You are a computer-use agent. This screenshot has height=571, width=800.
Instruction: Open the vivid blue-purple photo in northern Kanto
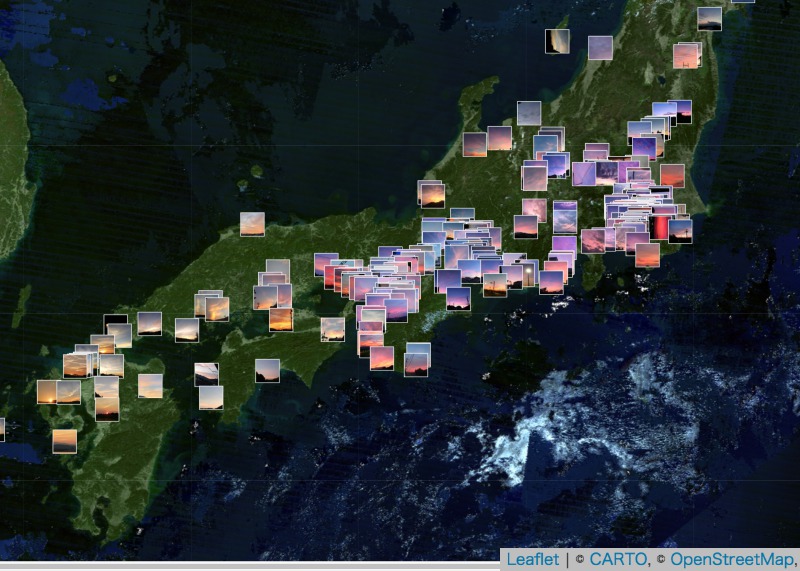pyautogui.click(x=644, y=148)
